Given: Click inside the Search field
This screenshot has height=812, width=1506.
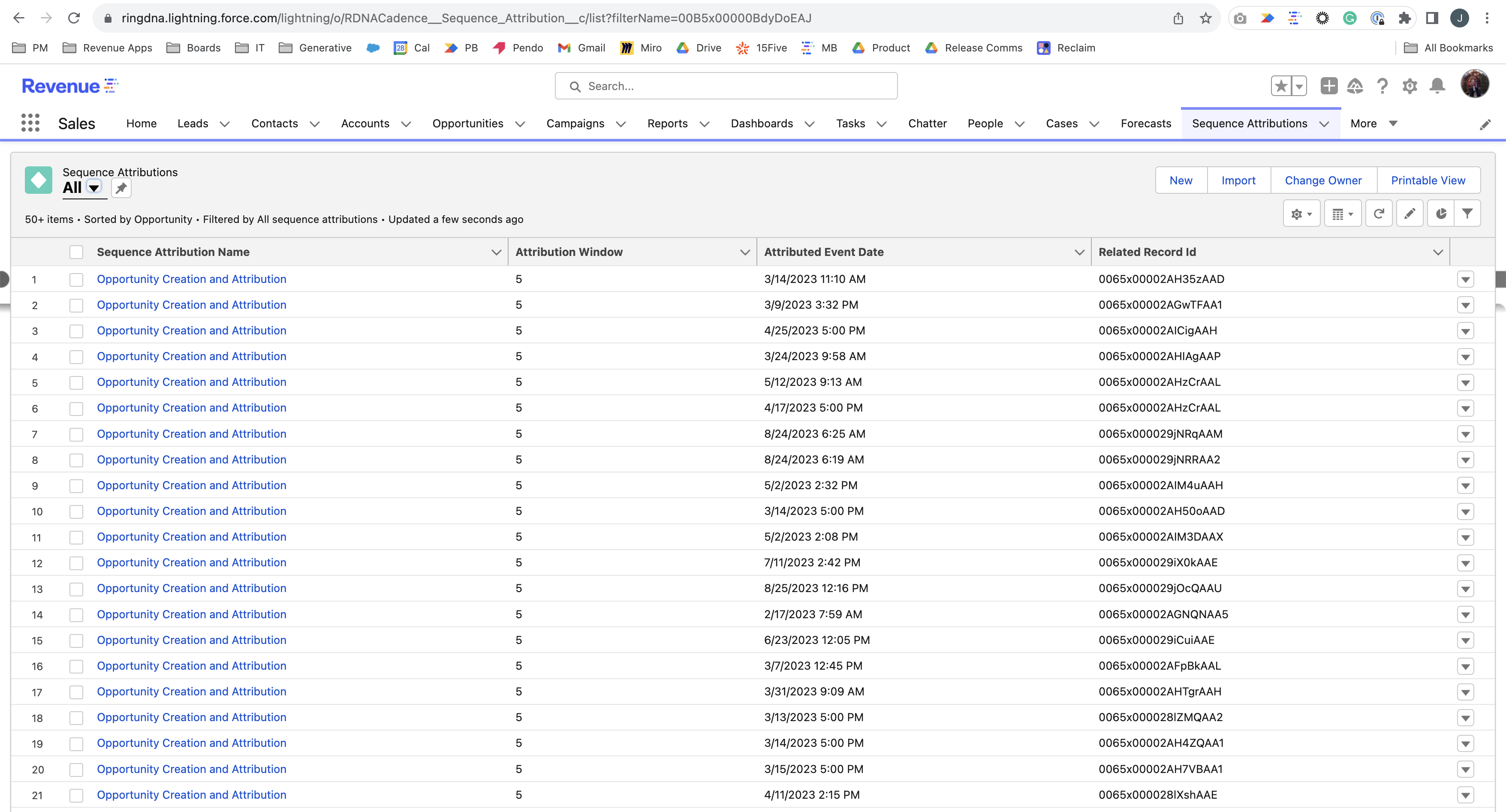Looking at the screenshot, I should coord(725,85).
